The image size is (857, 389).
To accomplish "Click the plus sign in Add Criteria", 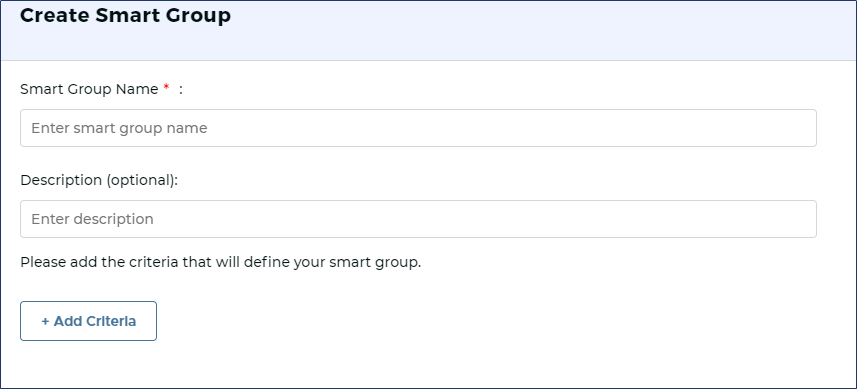I will point(45,321).
